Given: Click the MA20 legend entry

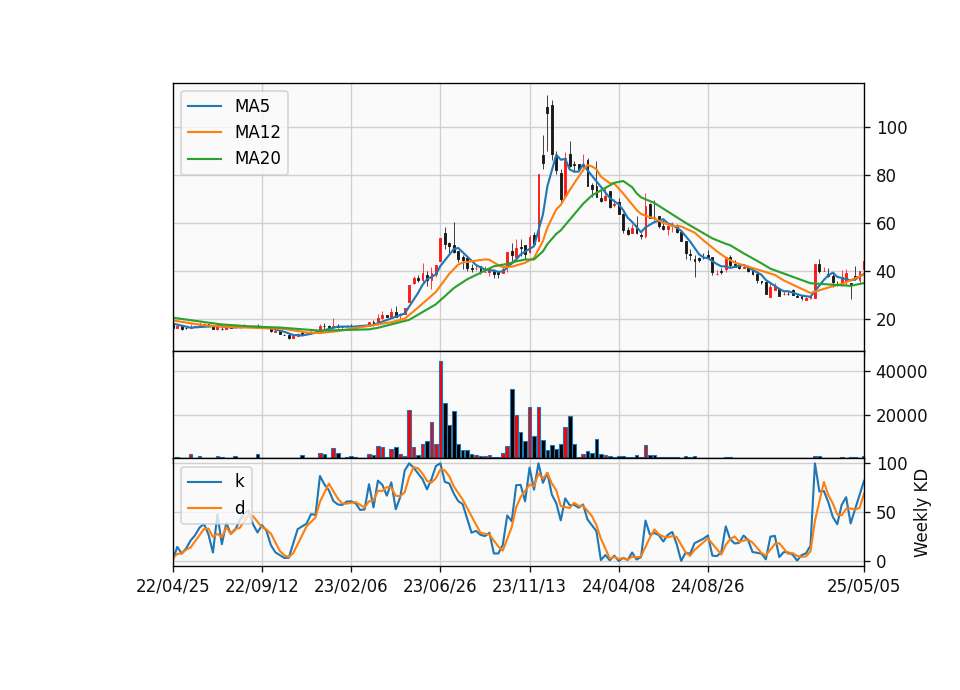Looking at the screenshot, I should [x=235, y=158].
